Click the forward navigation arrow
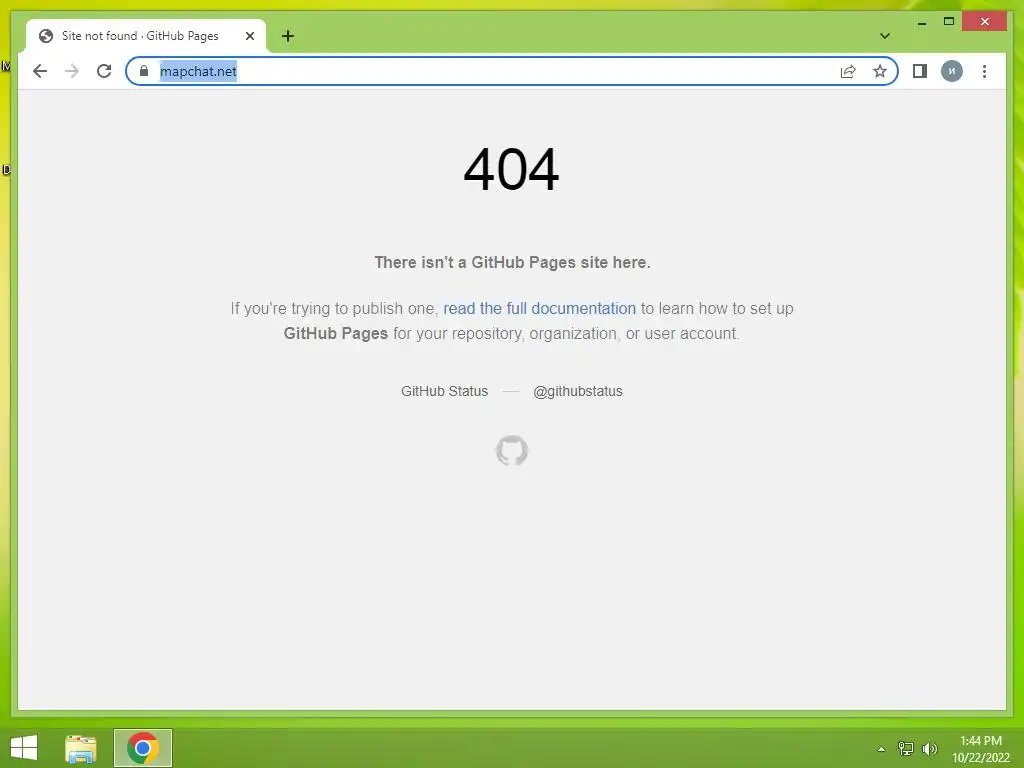The width and height of the screenshot is (1024, 768). click(72, 71)
